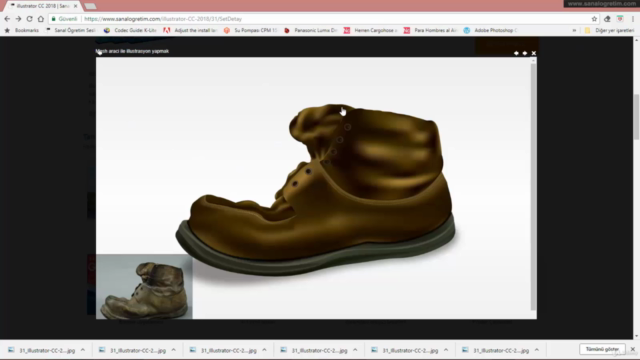View the Güvenli secure site info
The image size is (640, 360).
pos(64,19)
